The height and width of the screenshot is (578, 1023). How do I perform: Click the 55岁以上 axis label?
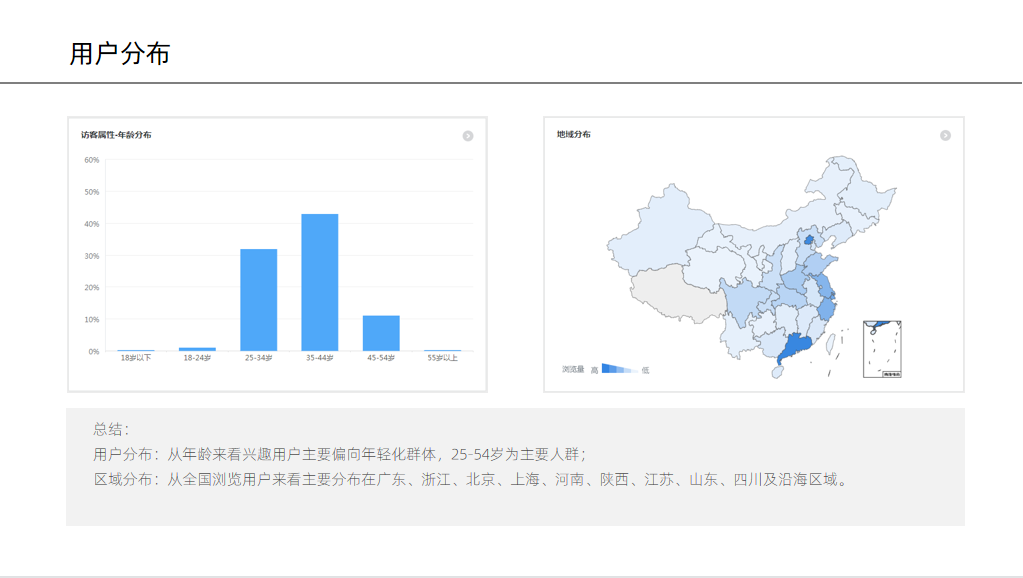[x=442, y=358]
